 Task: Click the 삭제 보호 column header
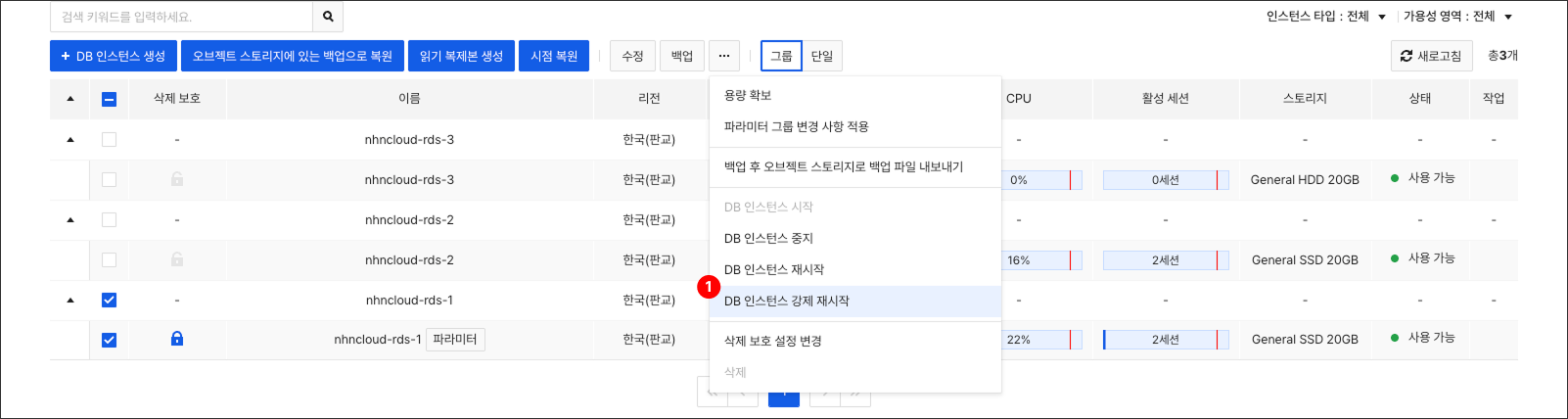click(177, 99)
